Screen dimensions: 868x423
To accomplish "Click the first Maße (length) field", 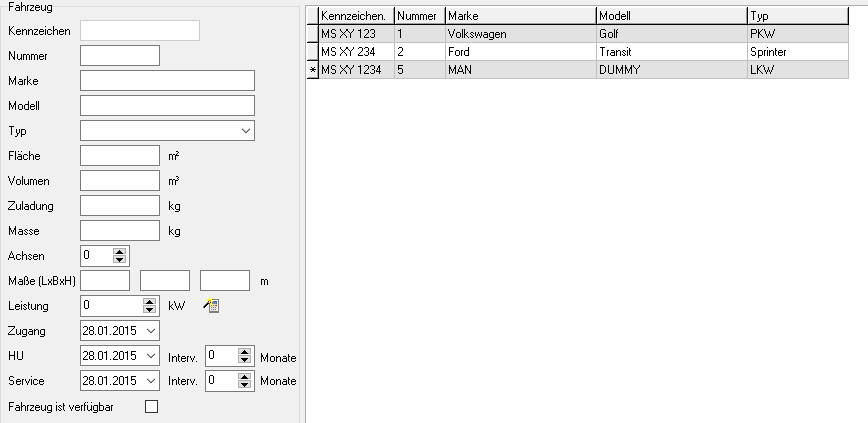I will point(105,281).
